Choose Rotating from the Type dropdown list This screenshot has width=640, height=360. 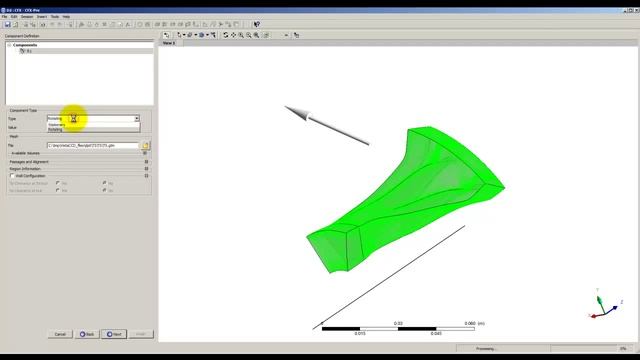pos(93,129)
